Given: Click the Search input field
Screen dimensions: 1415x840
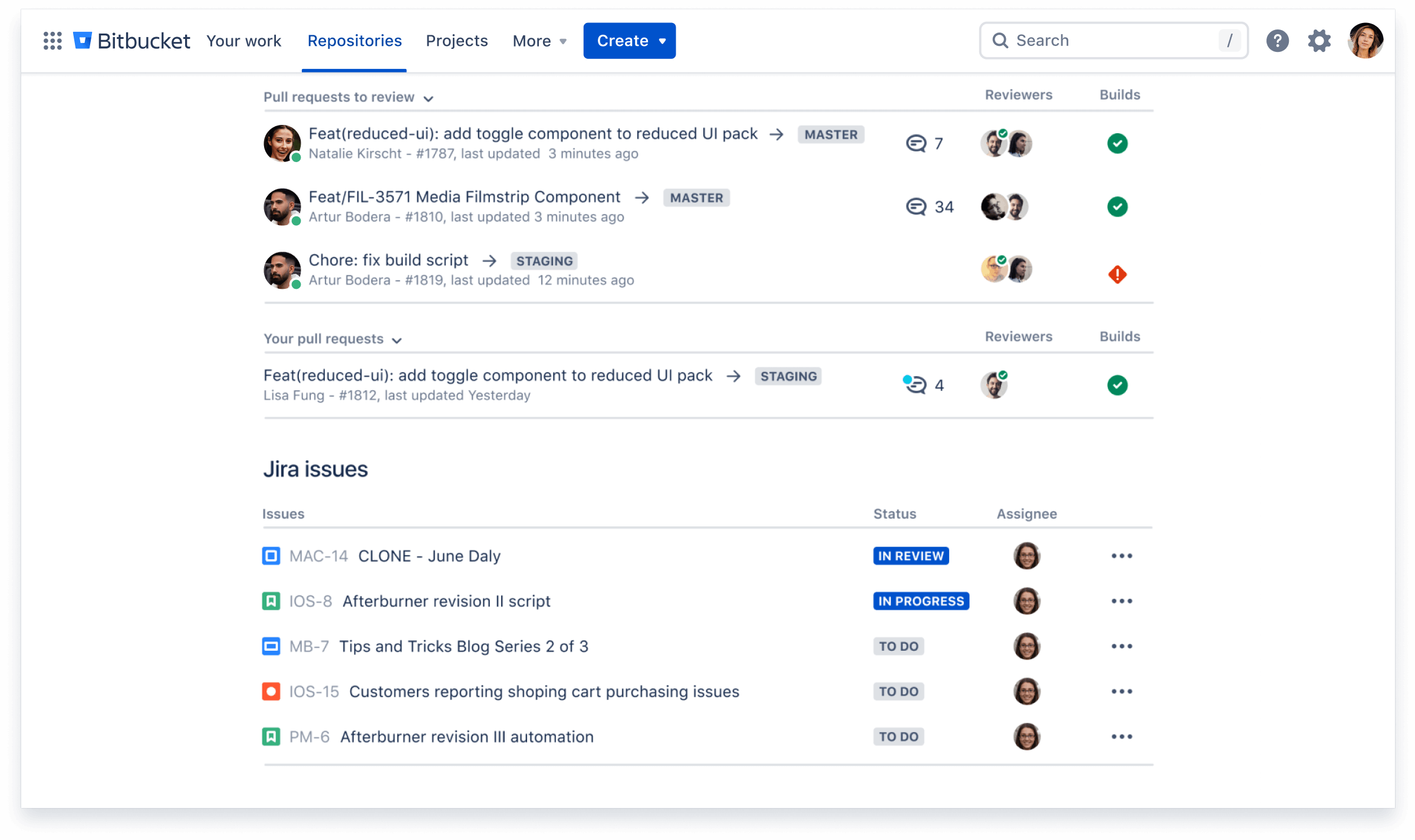Looking at the screenshot, I should coord(1113,40).
